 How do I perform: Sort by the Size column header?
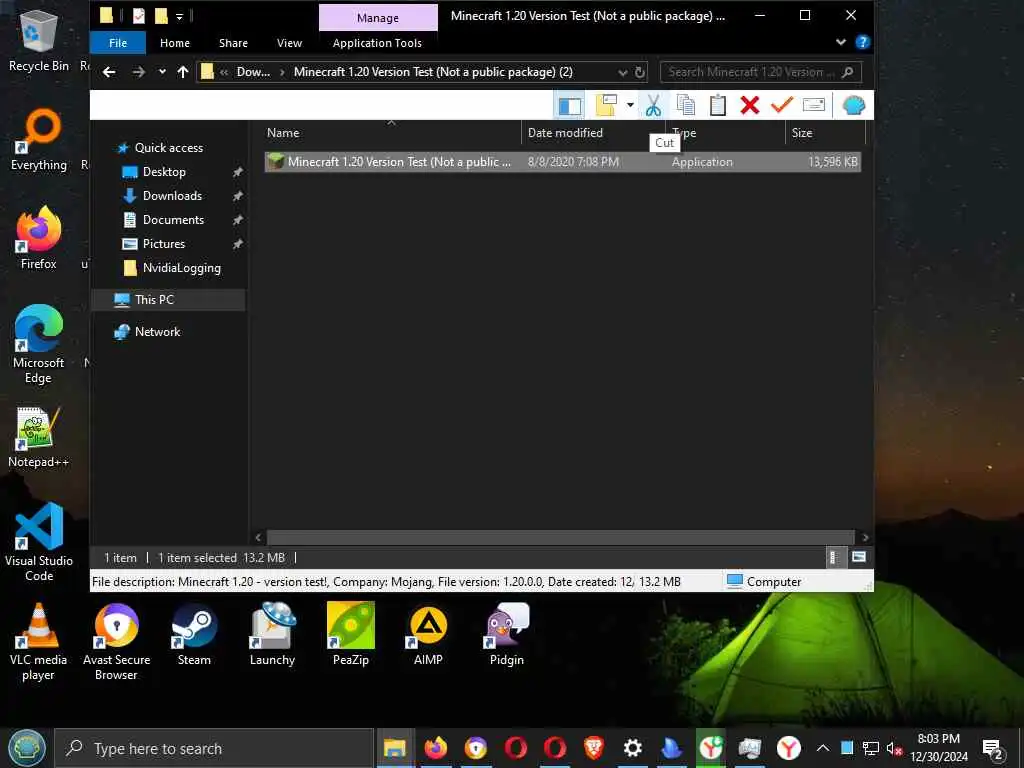point(825,133)
